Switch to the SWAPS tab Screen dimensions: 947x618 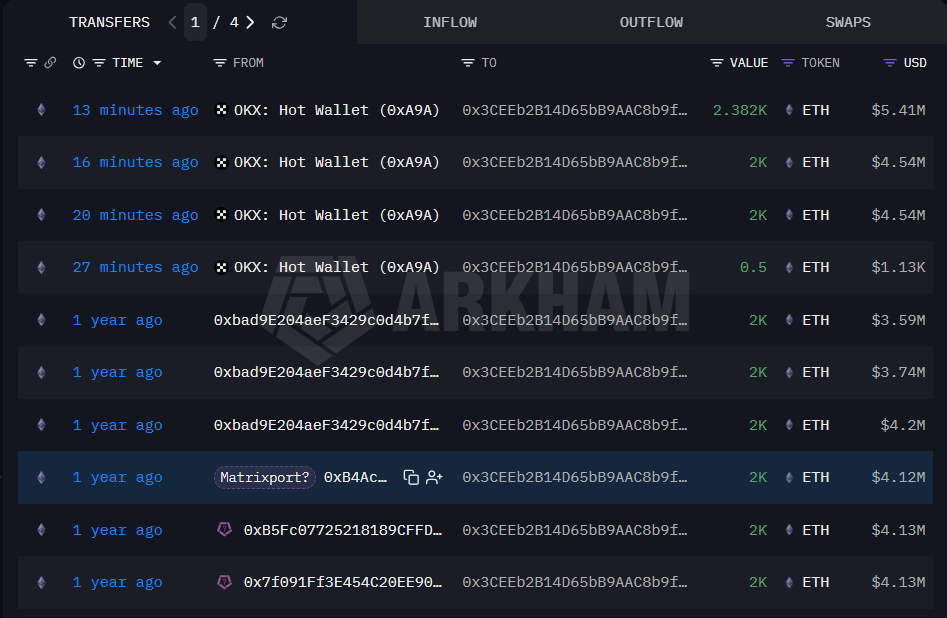(847, 21)
